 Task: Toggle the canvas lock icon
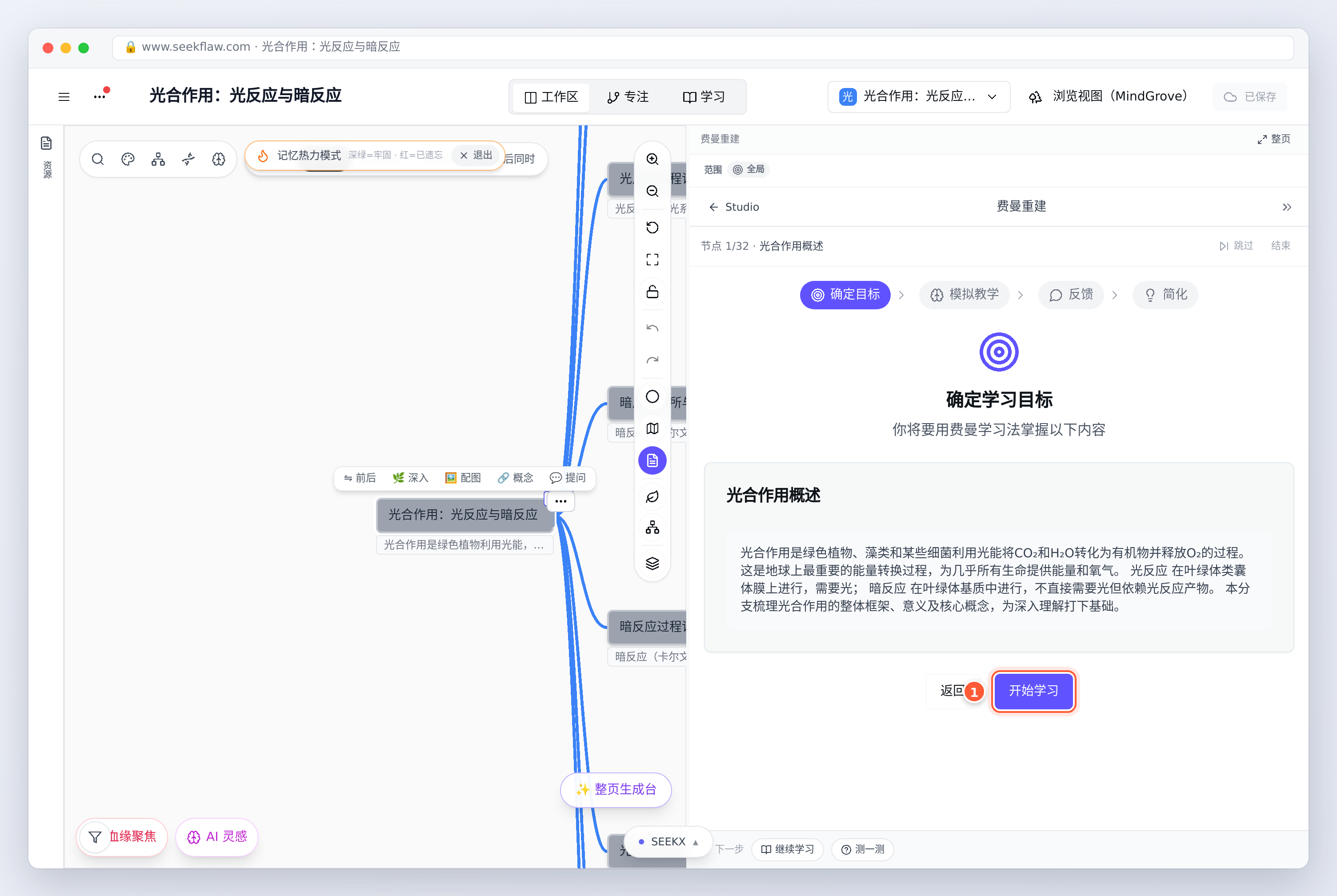pyautogui.click(x=652, y=292)
